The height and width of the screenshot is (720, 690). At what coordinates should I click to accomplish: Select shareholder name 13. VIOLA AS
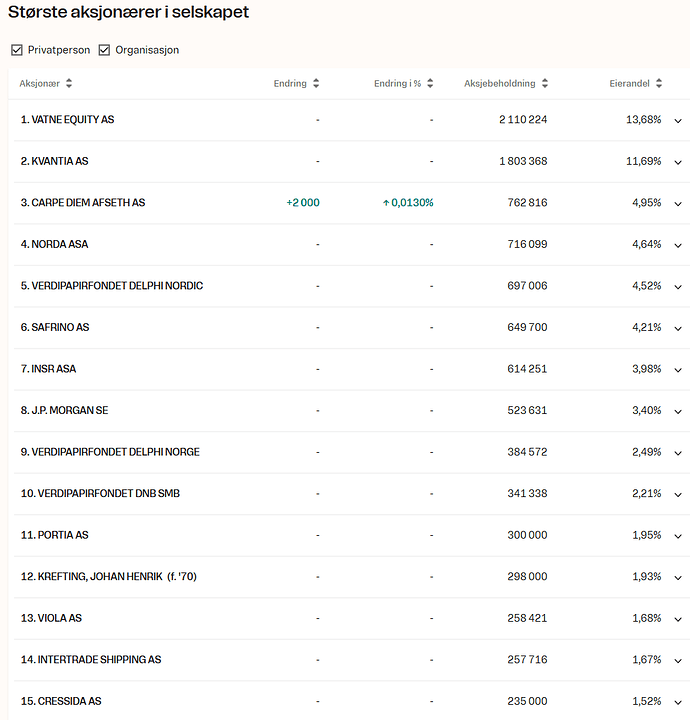(x=51, y=618)
